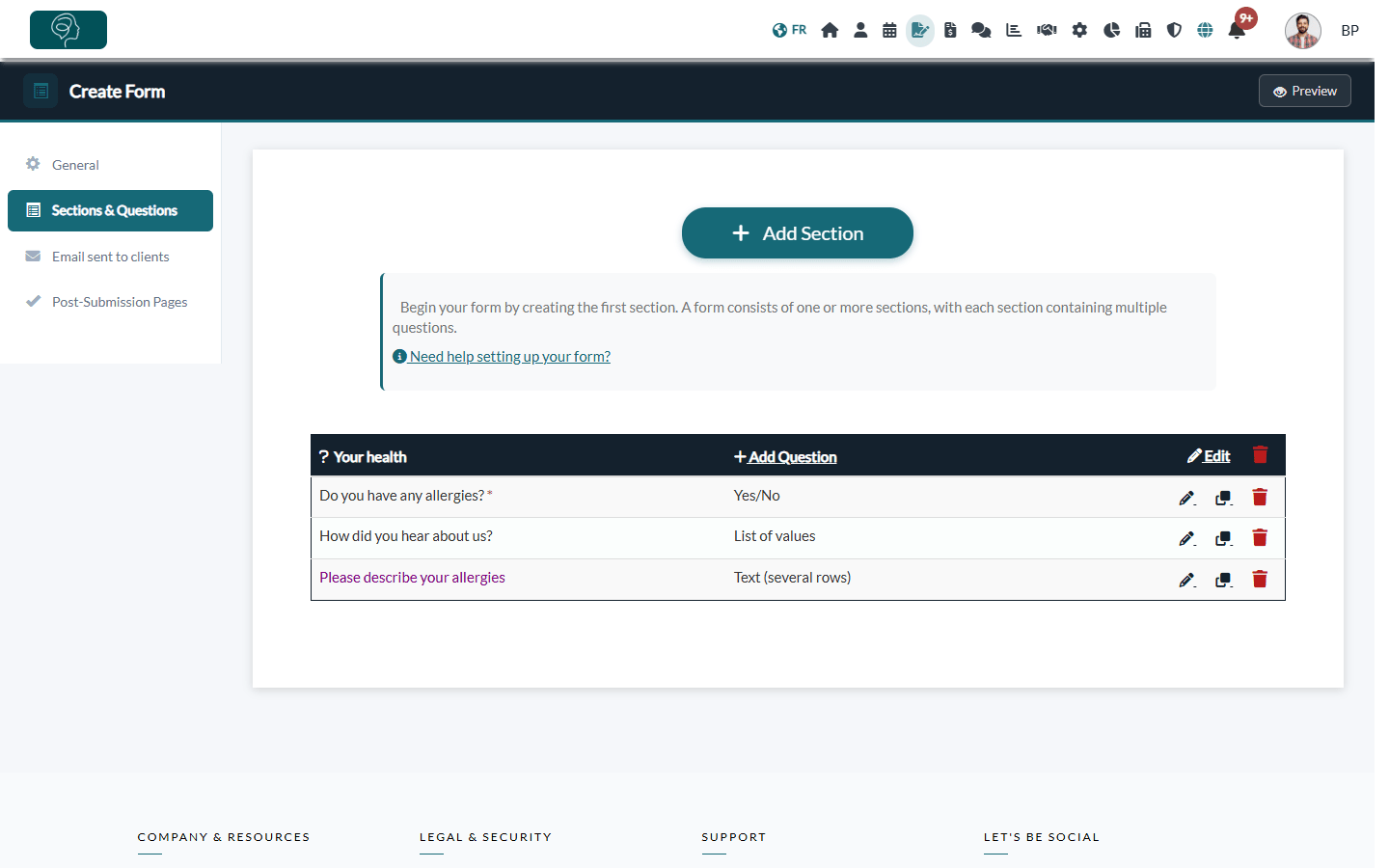Click the Add Section button
The width and height of the screenshot is (1389, 868).
[798, 233]
